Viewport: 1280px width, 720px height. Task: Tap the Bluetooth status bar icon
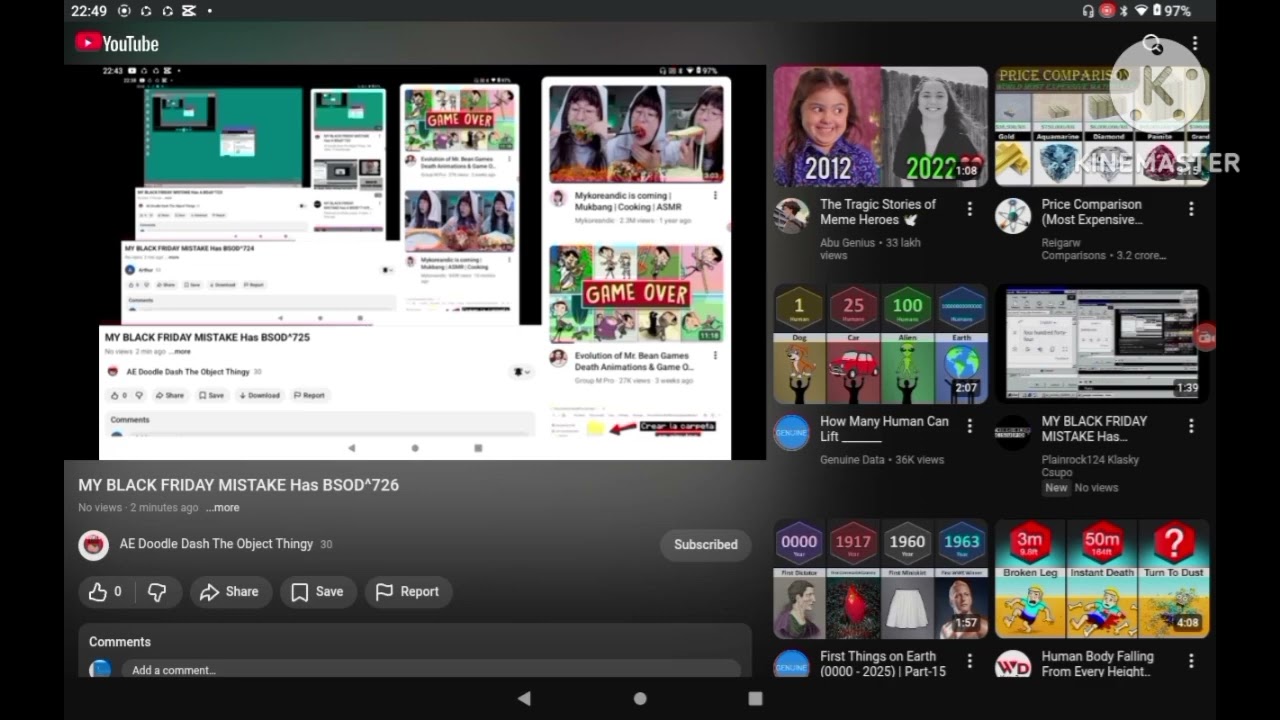click(x=1123, y=11)
